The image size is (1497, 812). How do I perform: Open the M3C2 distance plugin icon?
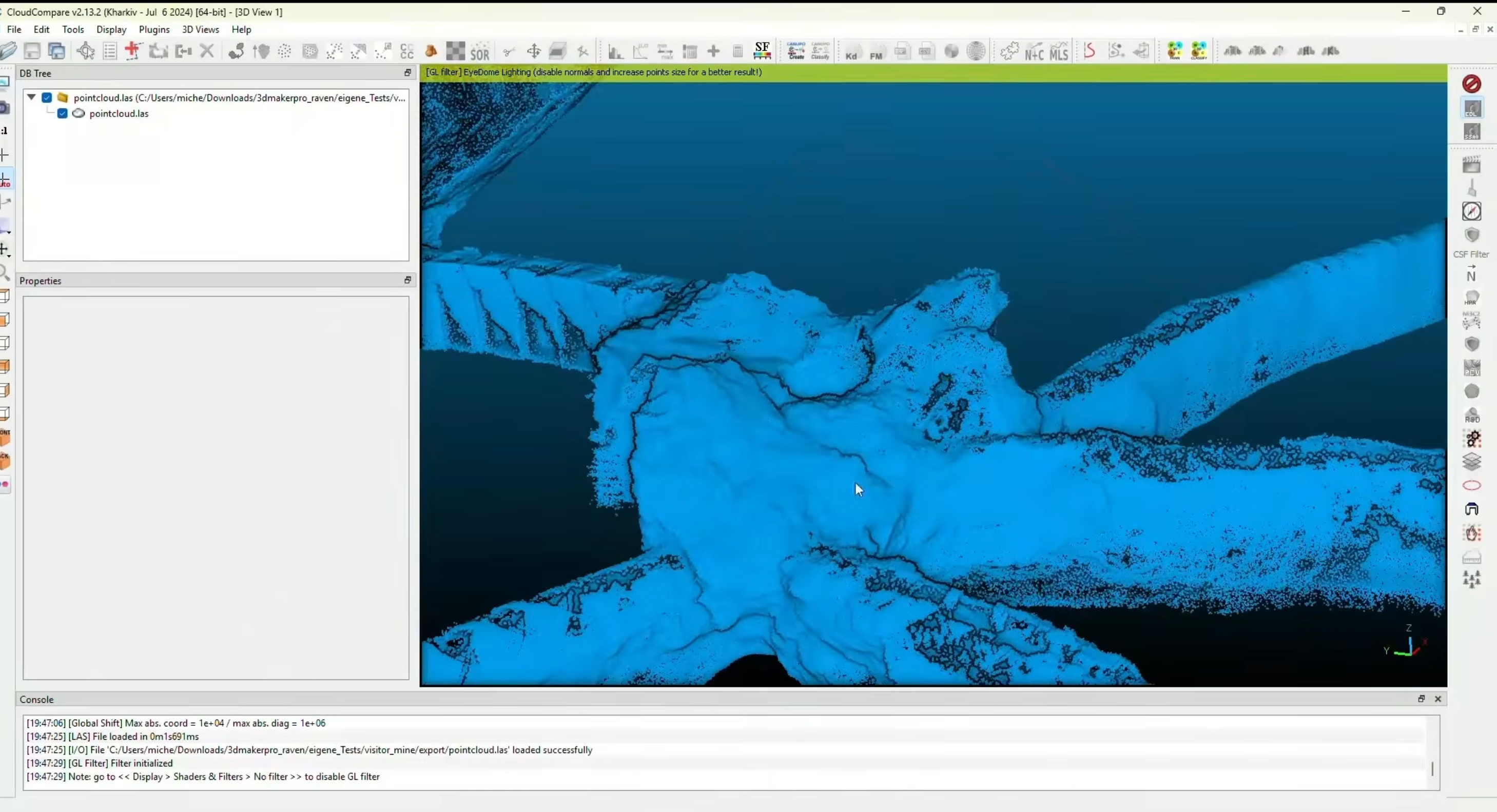tap(1471, 321)
